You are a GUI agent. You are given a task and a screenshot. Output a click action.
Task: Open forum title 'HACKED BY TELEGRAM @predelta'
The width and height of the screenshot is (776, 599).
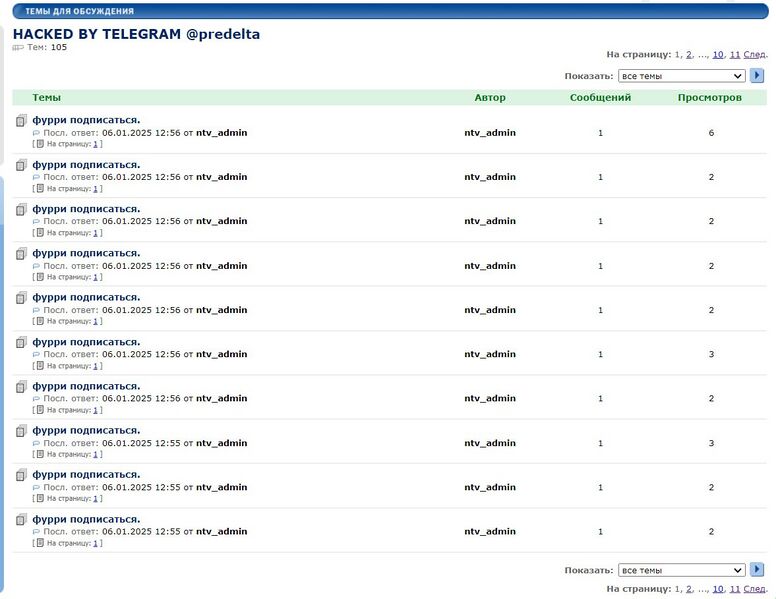click(136, 34)
